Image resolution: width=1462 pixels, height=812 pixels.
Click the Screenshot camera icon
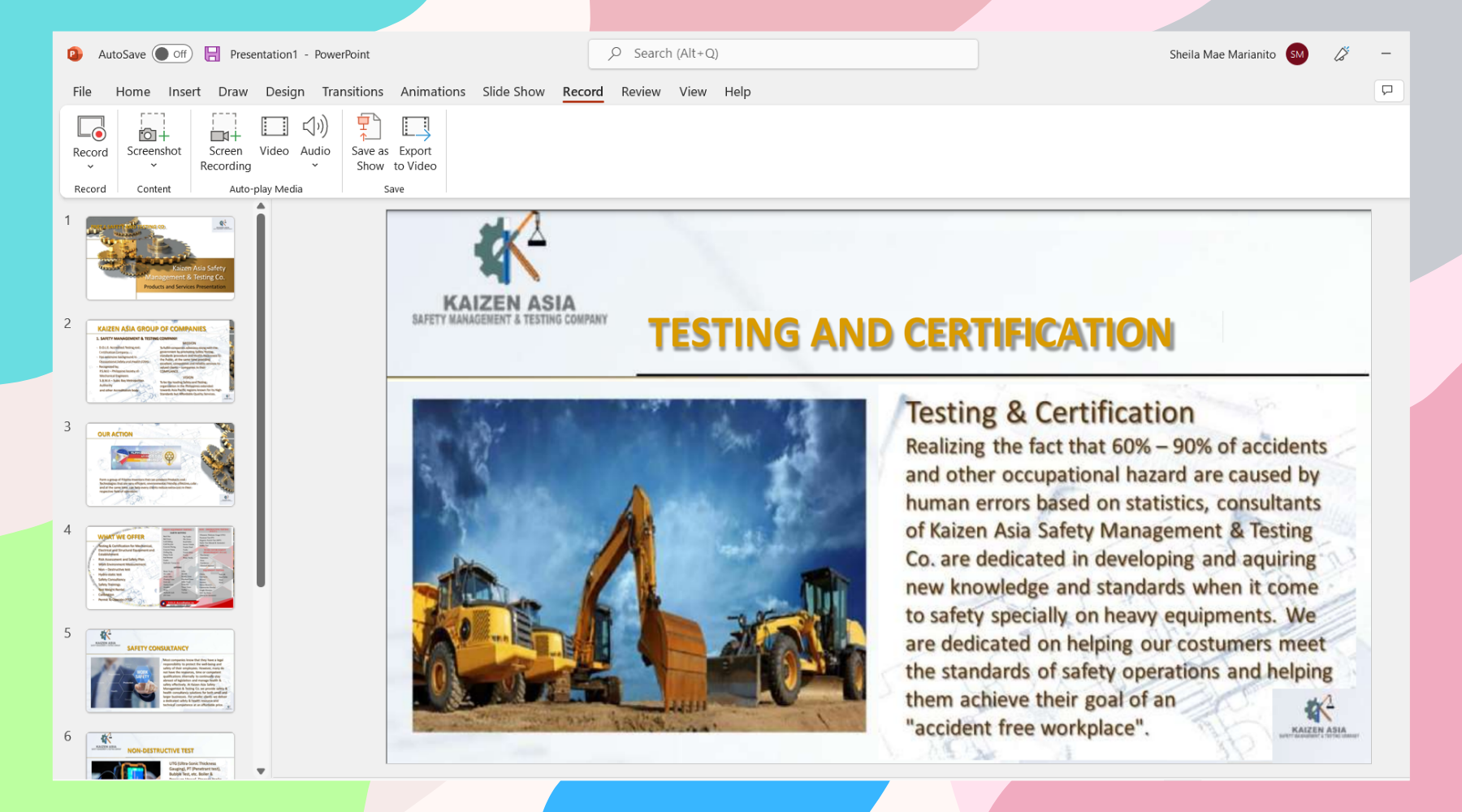click(154, 127)
